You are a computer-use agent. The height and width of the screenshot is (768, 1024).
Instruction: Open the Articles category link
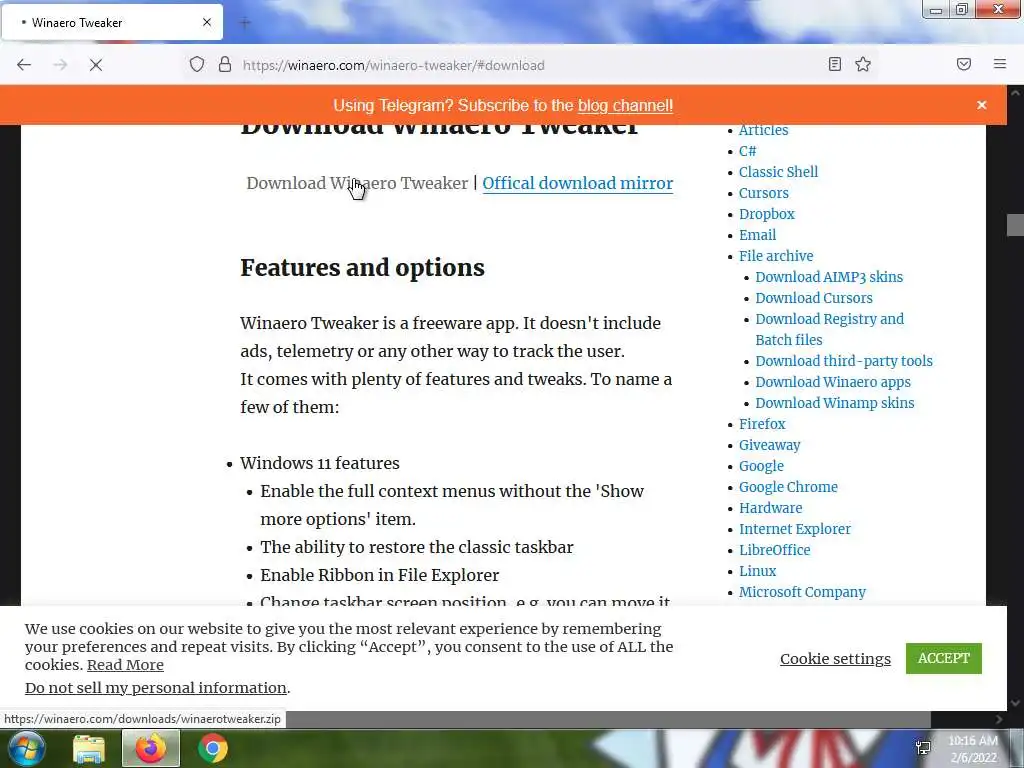763,130
